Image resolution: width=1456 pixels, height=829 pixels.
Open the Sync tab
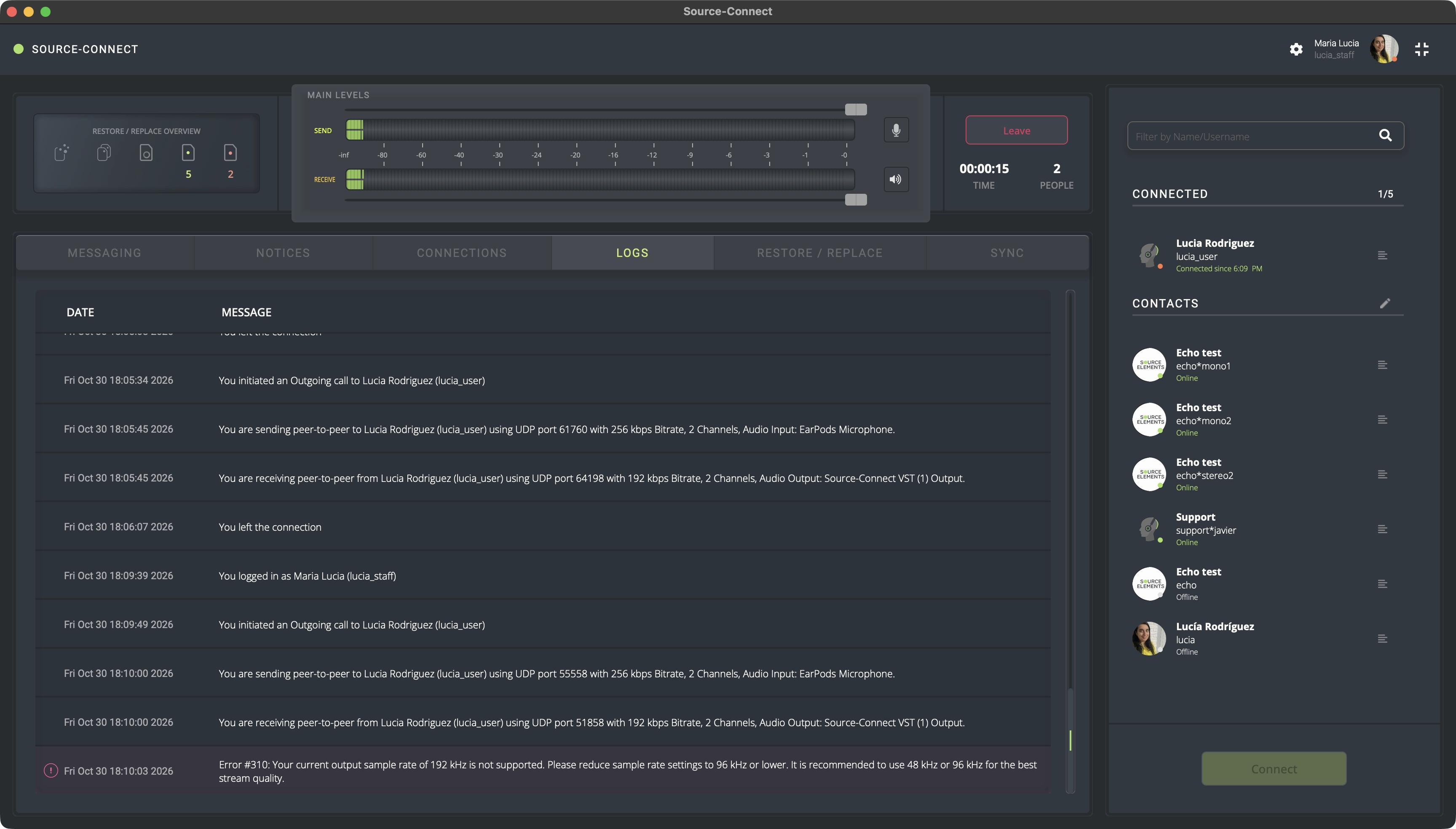[x=1007, y=253]
